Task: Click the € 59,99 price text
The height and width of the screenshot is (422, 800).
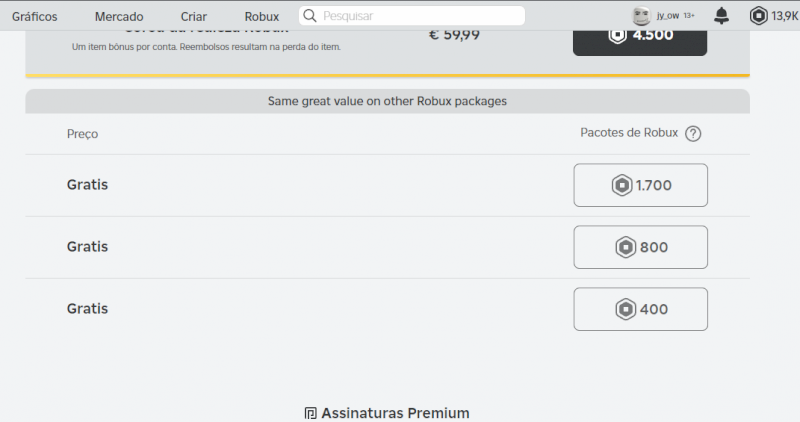Action: pos(454,34)
